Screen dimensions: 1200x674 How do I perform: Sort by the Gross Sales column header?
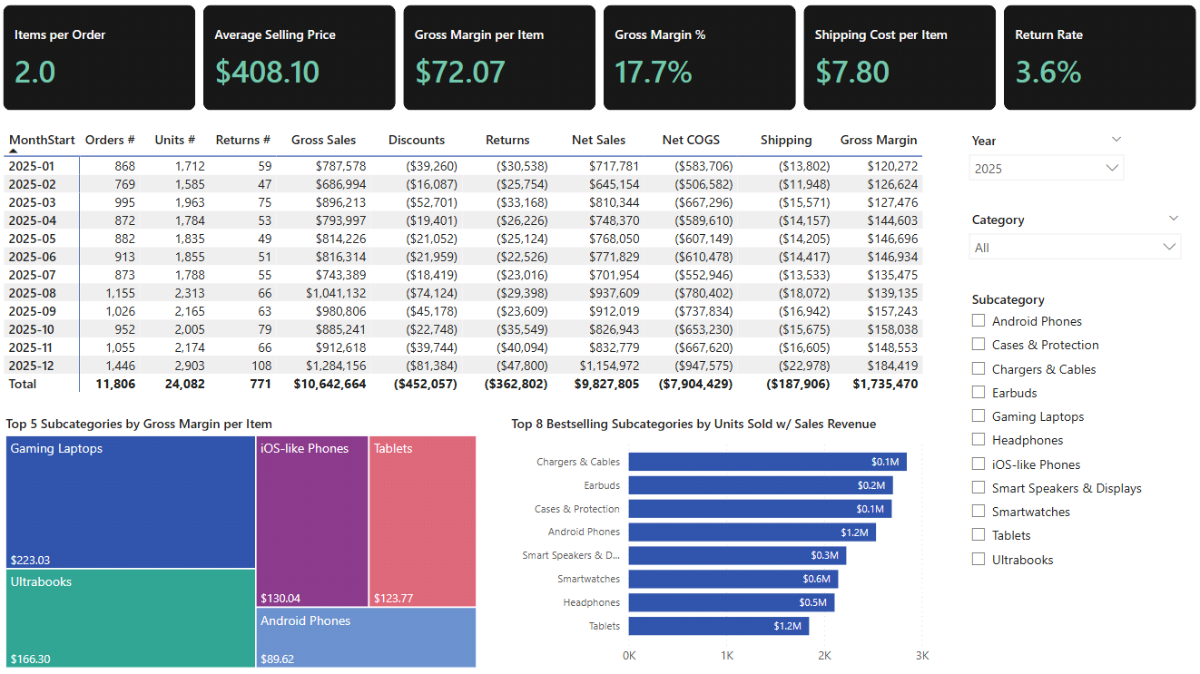(321, 140)
